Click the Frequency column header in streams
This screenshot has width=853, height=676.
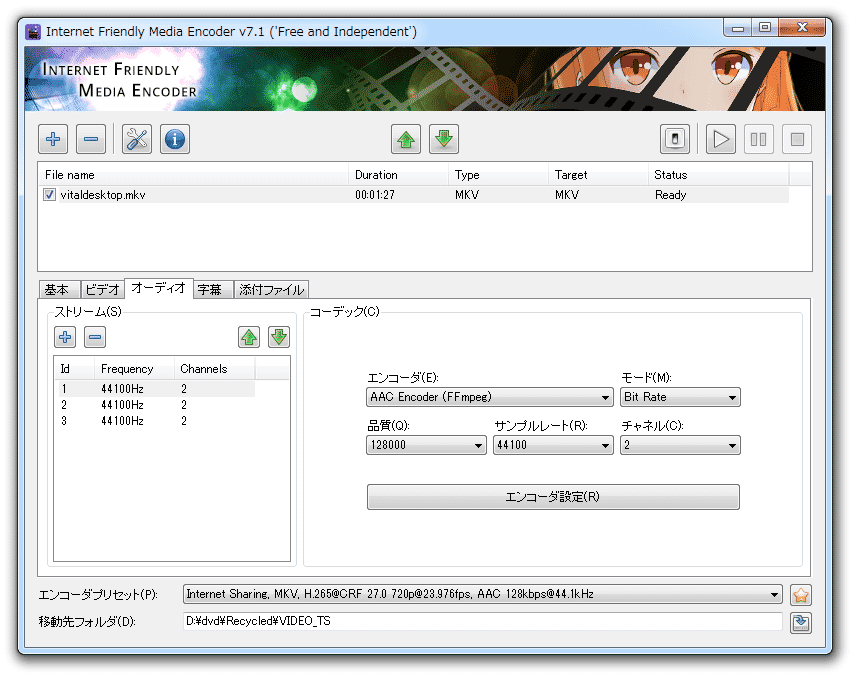[134, 369]
